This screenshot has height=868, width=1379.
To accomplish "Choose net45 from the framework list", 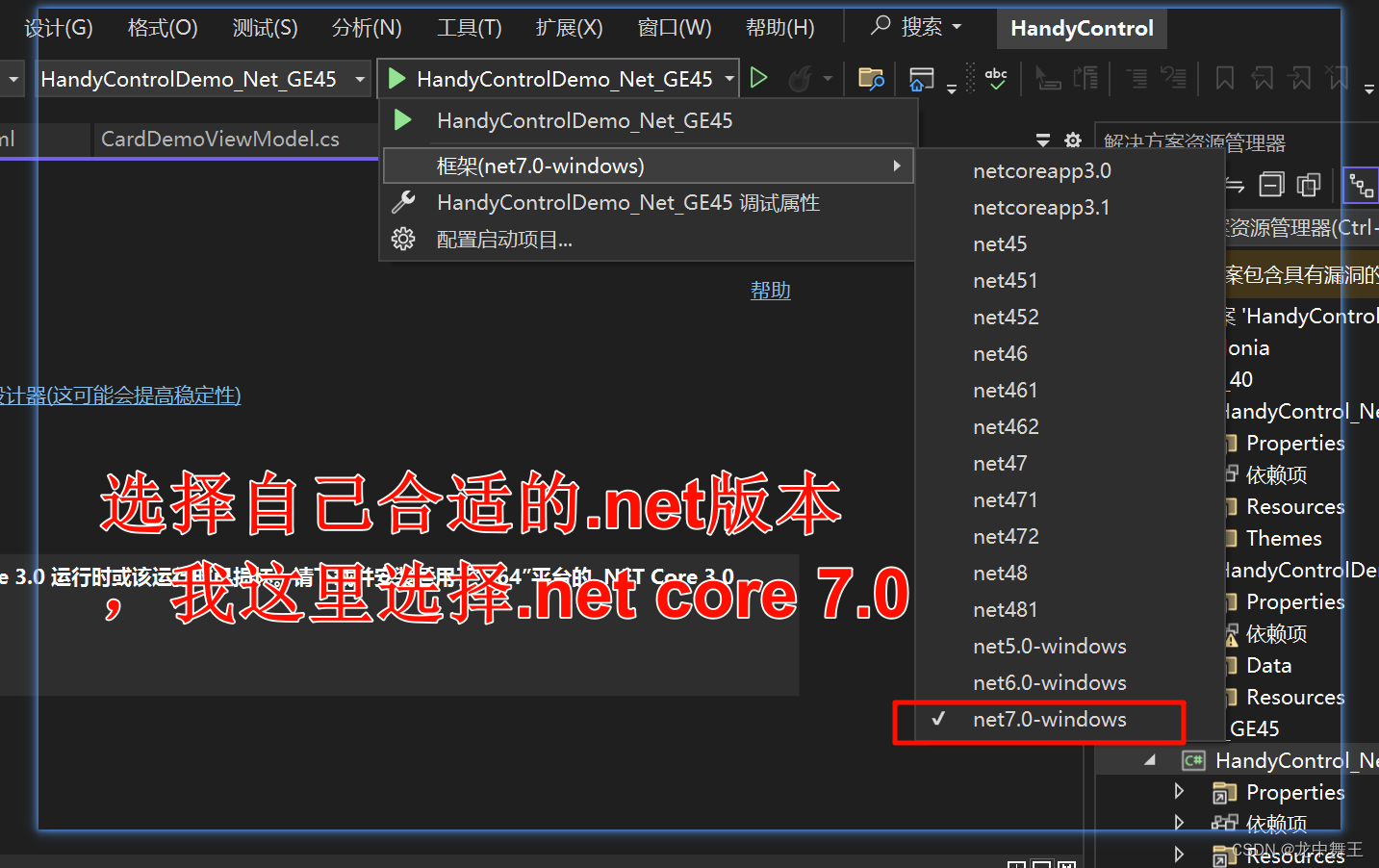I will click(x=1000, y=243).
